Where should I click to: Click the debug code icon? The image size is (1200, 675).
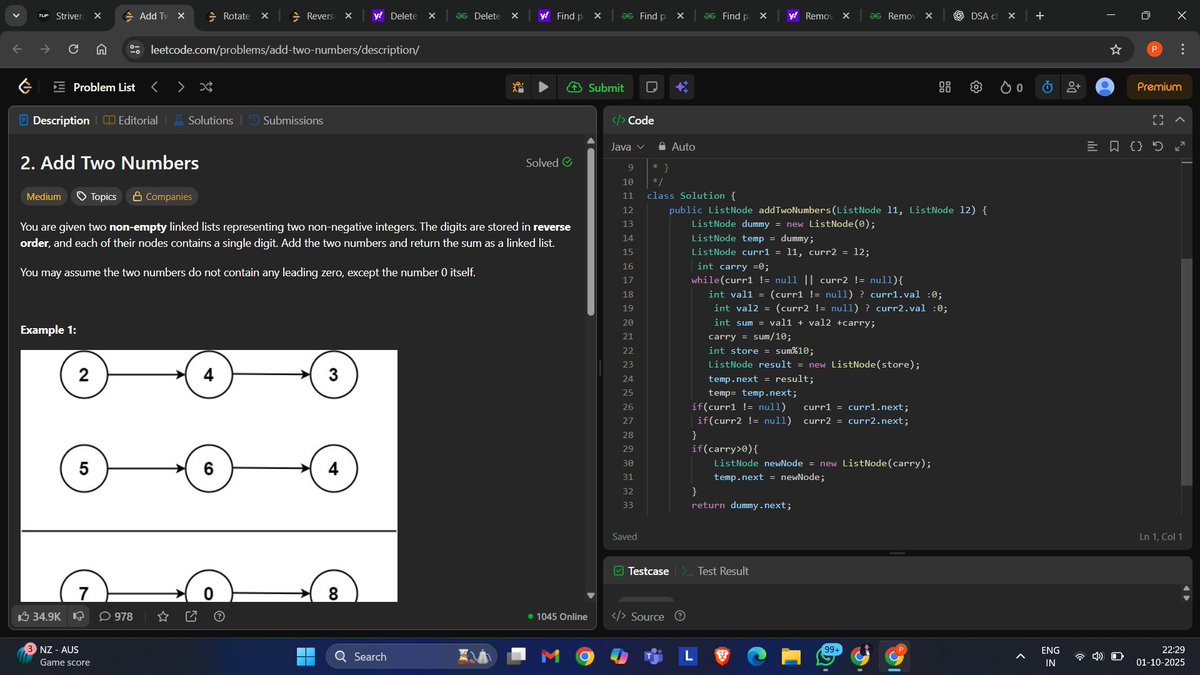518,87
